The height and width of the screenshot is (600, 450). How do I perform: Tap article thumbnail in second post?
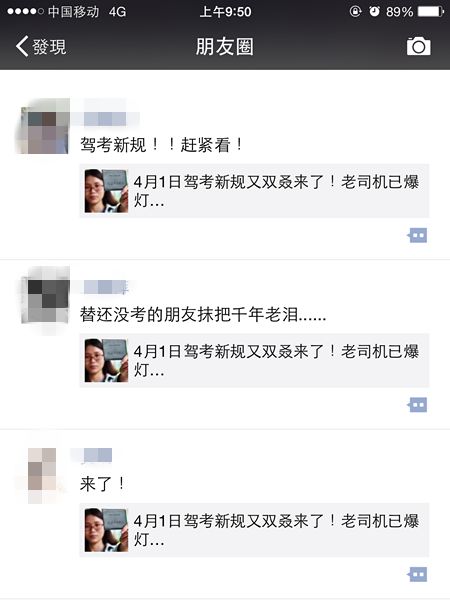pyautogui.click(x=106, y=360)
